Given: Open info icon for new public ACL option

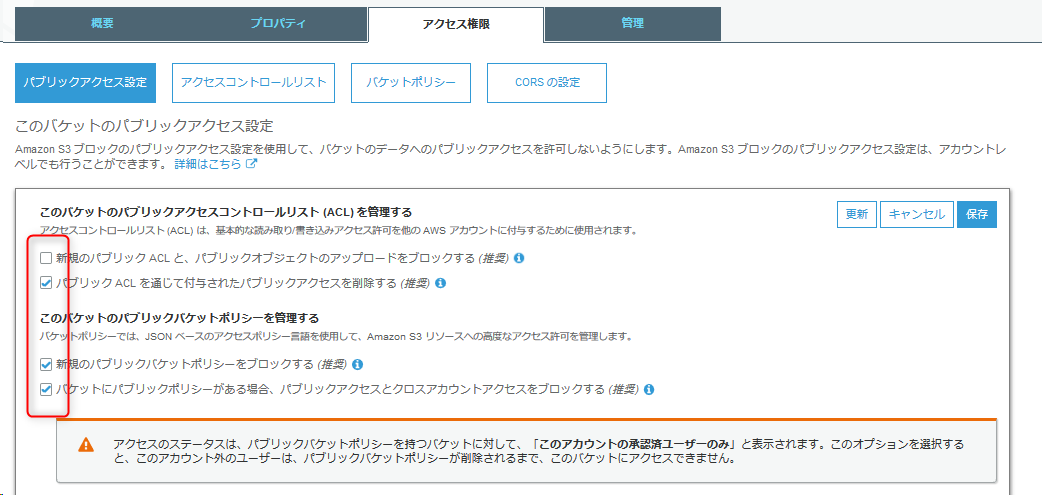Looking at the screenshot, I should point(519,258).
